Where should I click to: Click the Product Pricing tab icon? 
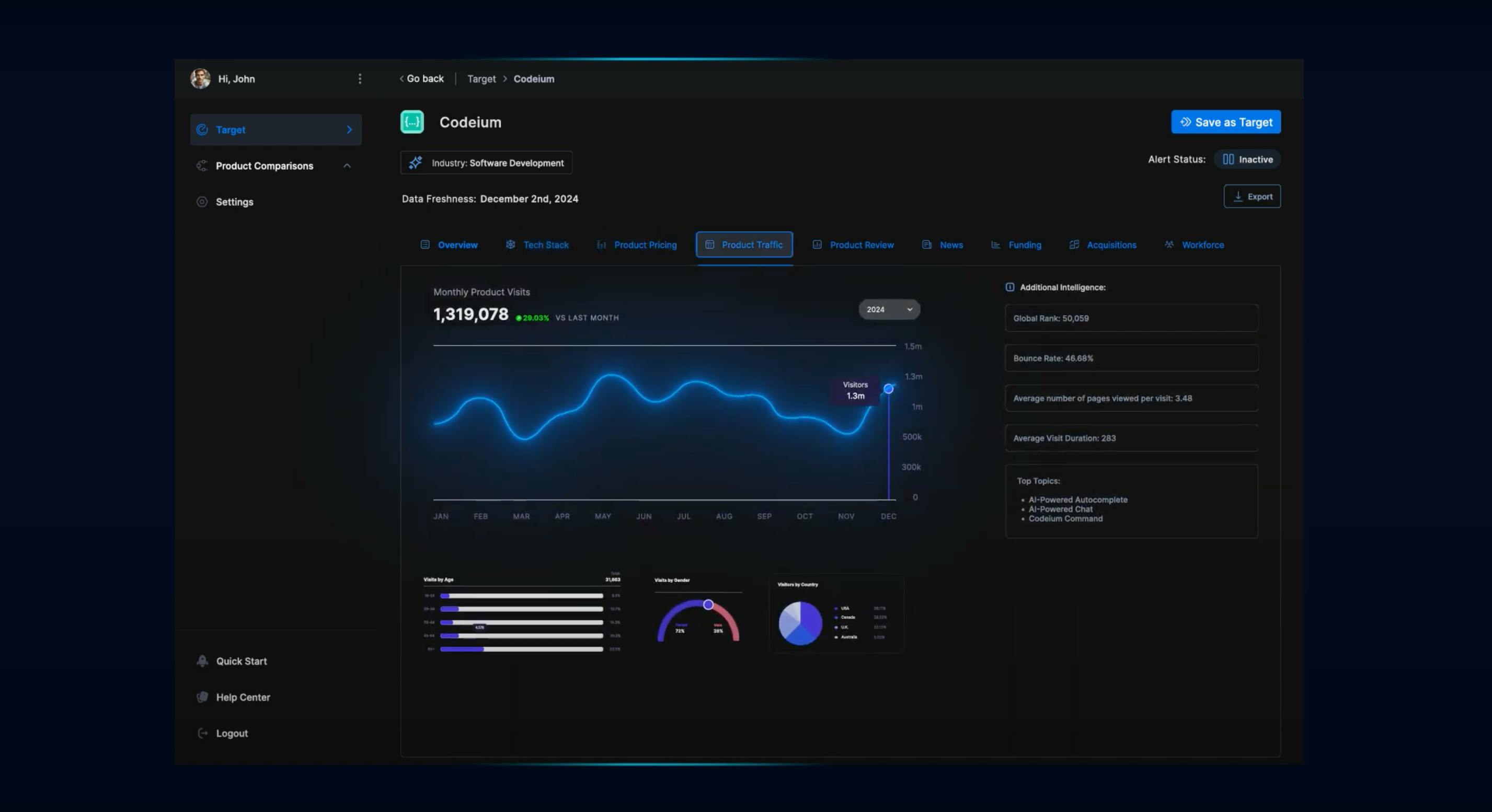click(x=601, y=245)
